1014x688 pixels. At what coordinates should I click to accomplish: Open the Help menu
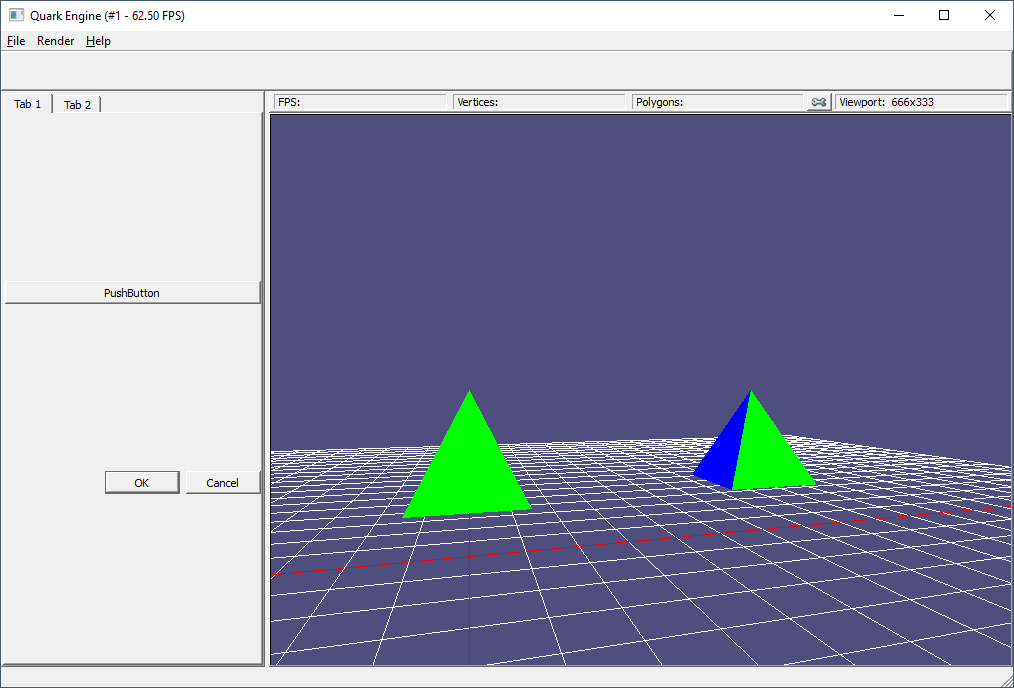[x=98, y=41]
